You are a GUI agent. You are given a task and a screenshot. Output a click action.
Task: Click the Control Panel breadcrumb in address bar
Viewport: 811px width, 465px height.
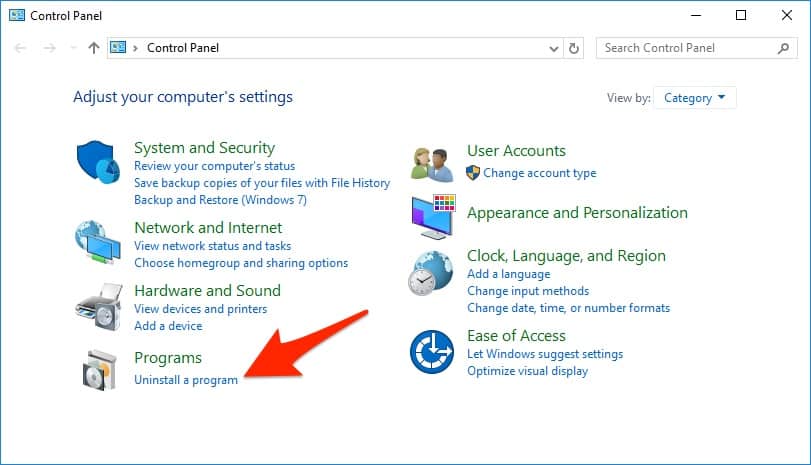point(183,48)
